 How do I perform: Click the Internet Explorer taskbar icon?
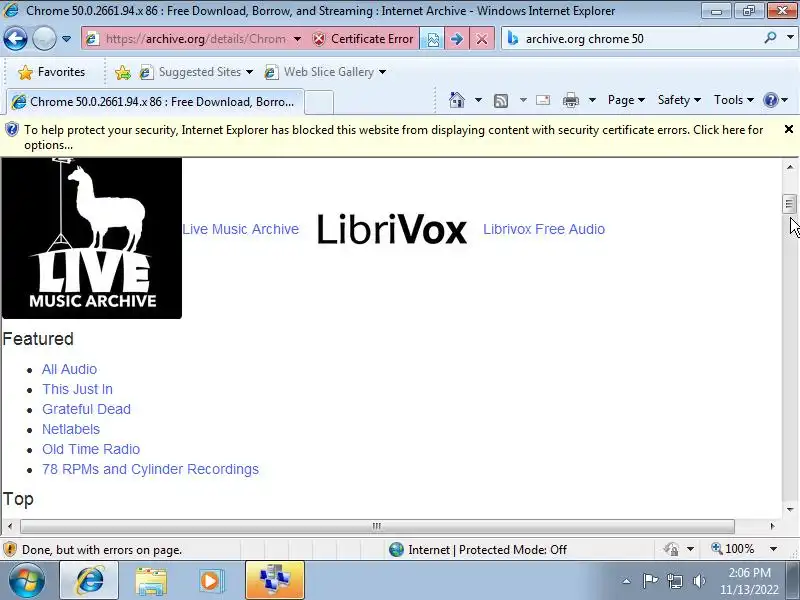[x=89, y=580]
